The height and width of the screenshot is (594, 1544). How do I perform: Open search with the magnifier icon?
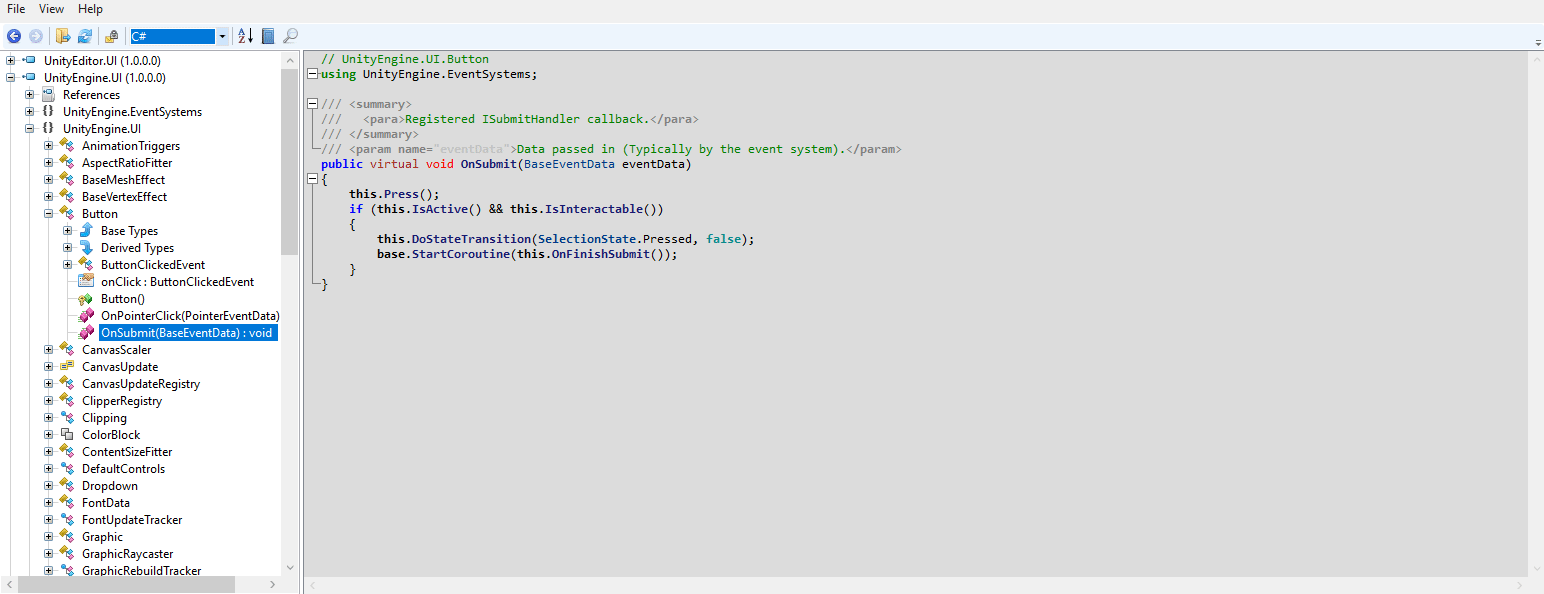click(291, 36)
